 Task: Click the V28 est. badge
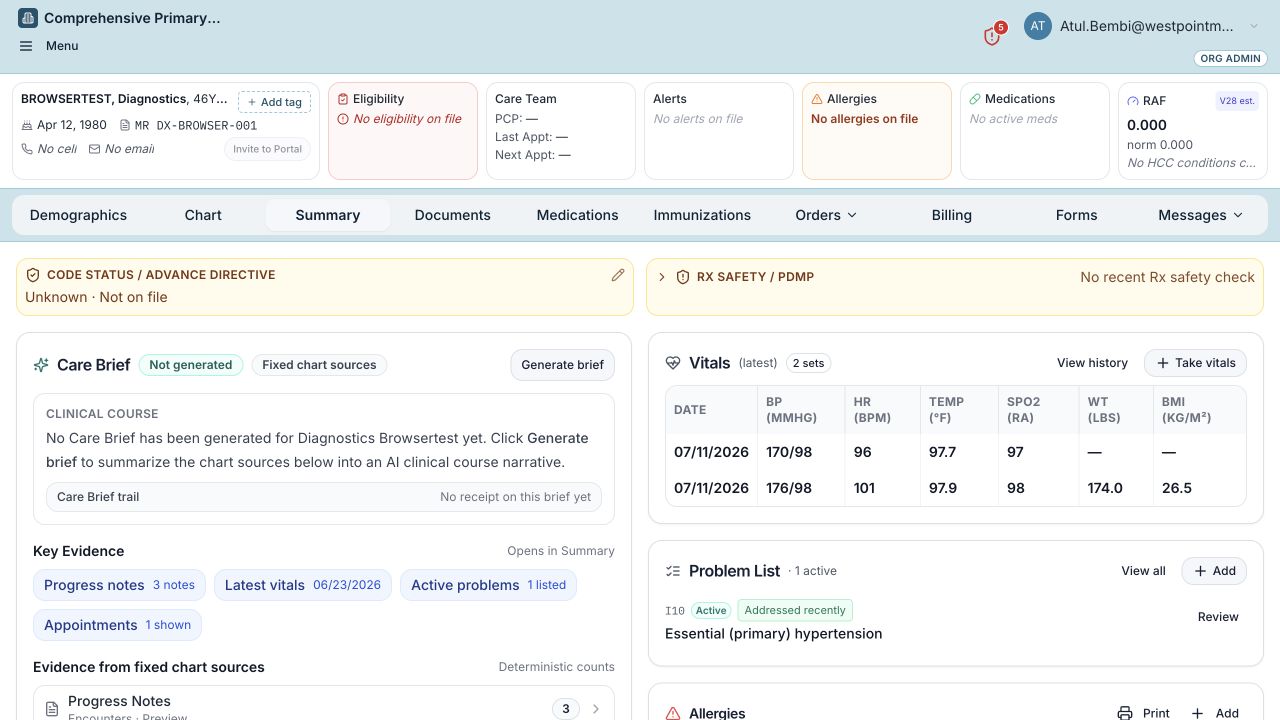coord(1237,101)
